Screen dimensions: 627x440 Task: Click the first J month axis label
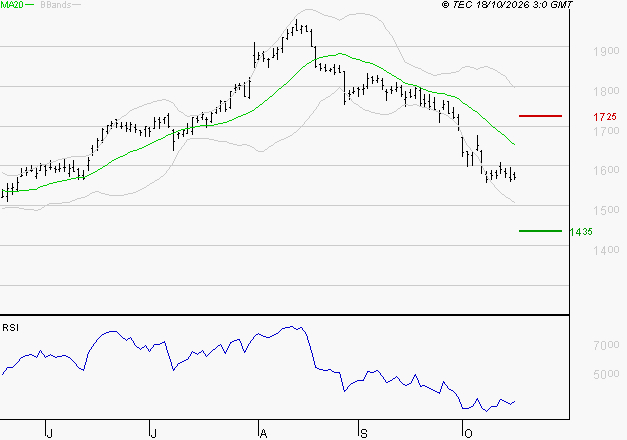pyautogui.click(x=50, y=433)
